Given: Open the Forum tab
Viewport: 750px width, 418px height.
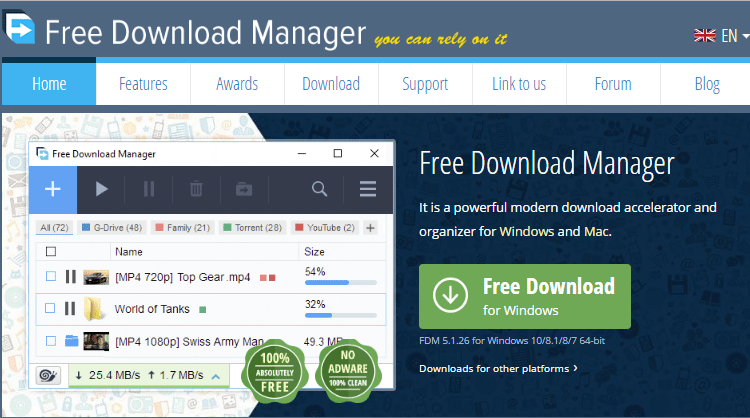Looking at the screenshot, I should pyautogui.click(x=613, y=84).
